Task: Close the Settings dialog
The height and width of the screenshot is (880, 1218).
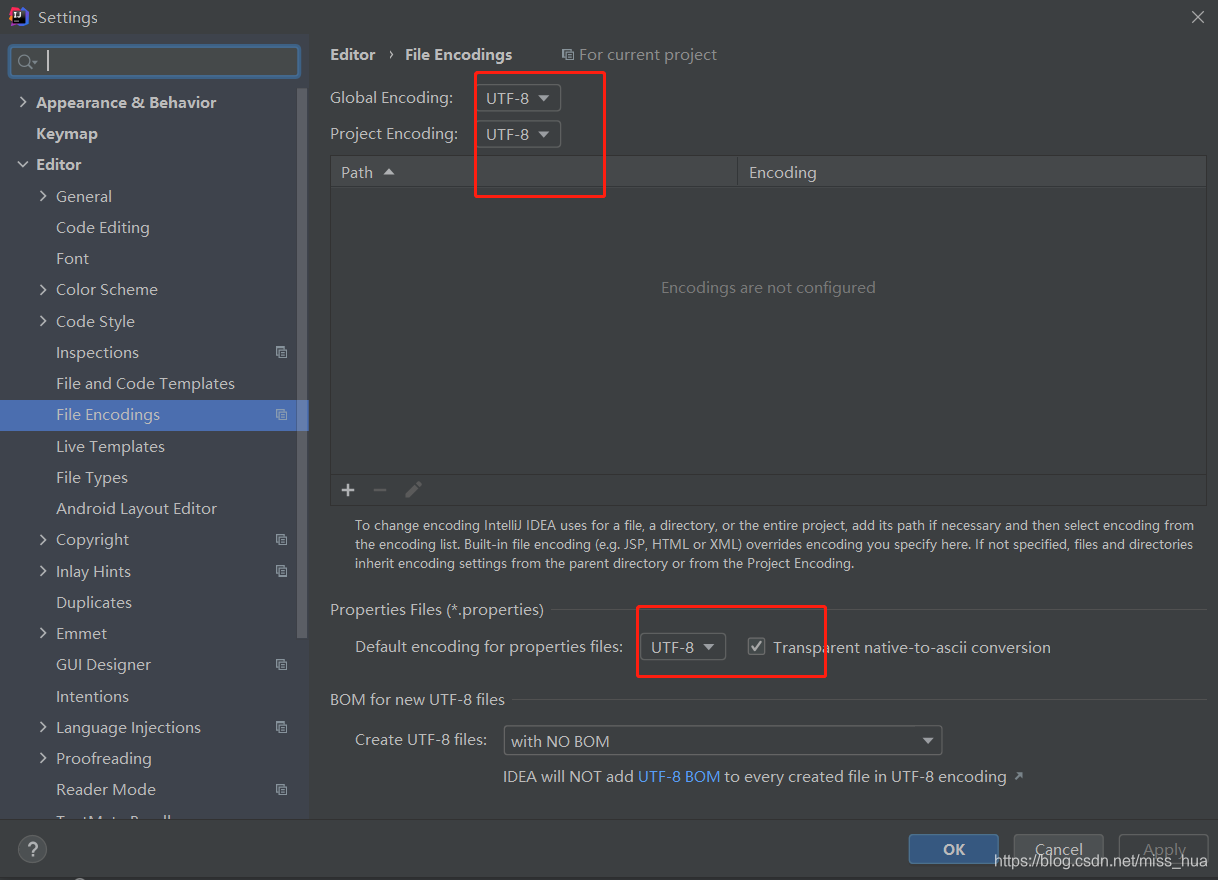Action: [x=1198, y=17]
